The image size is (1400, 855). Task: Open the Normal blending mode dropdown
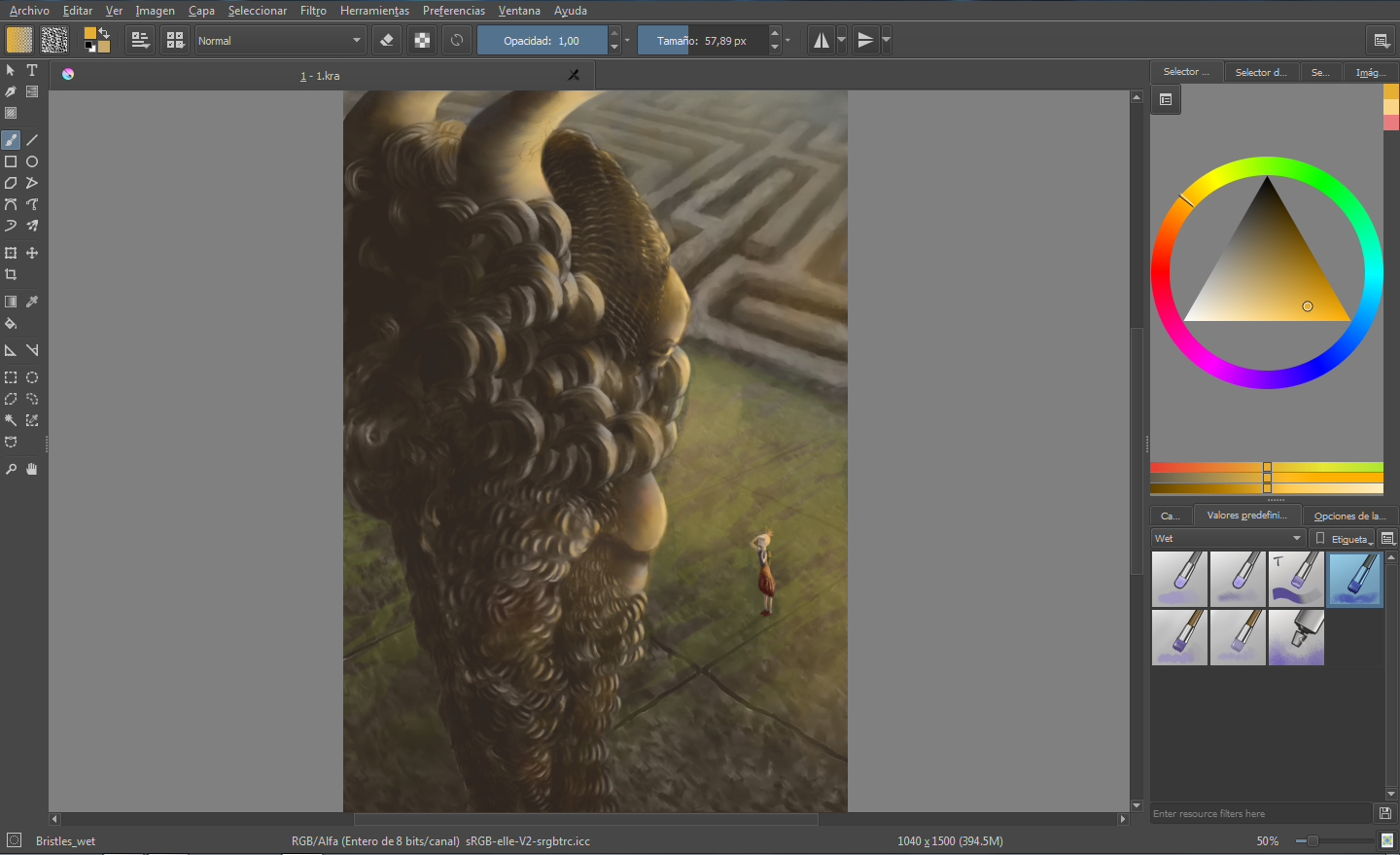tap(280, 41)
